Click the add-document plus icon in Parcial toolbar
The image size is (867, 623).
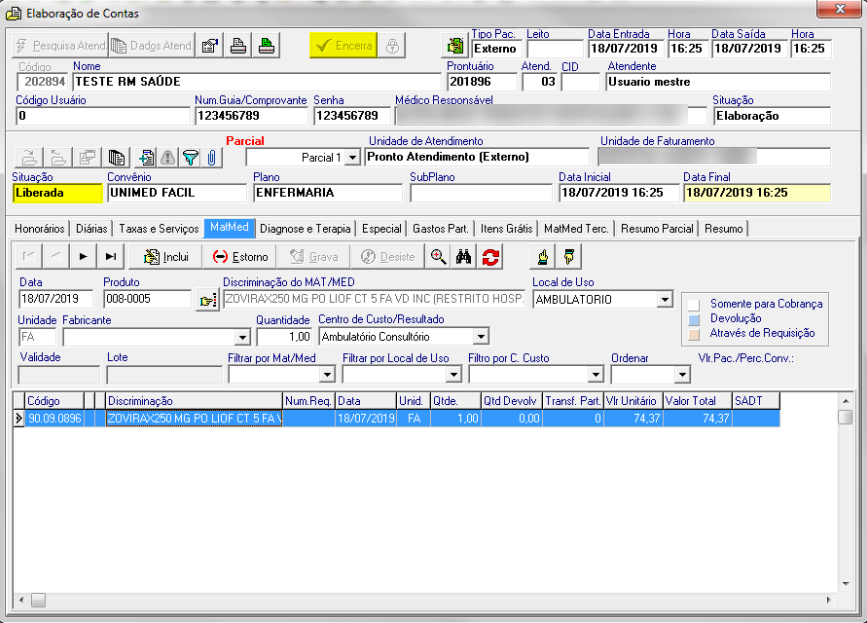pos(147,158)
